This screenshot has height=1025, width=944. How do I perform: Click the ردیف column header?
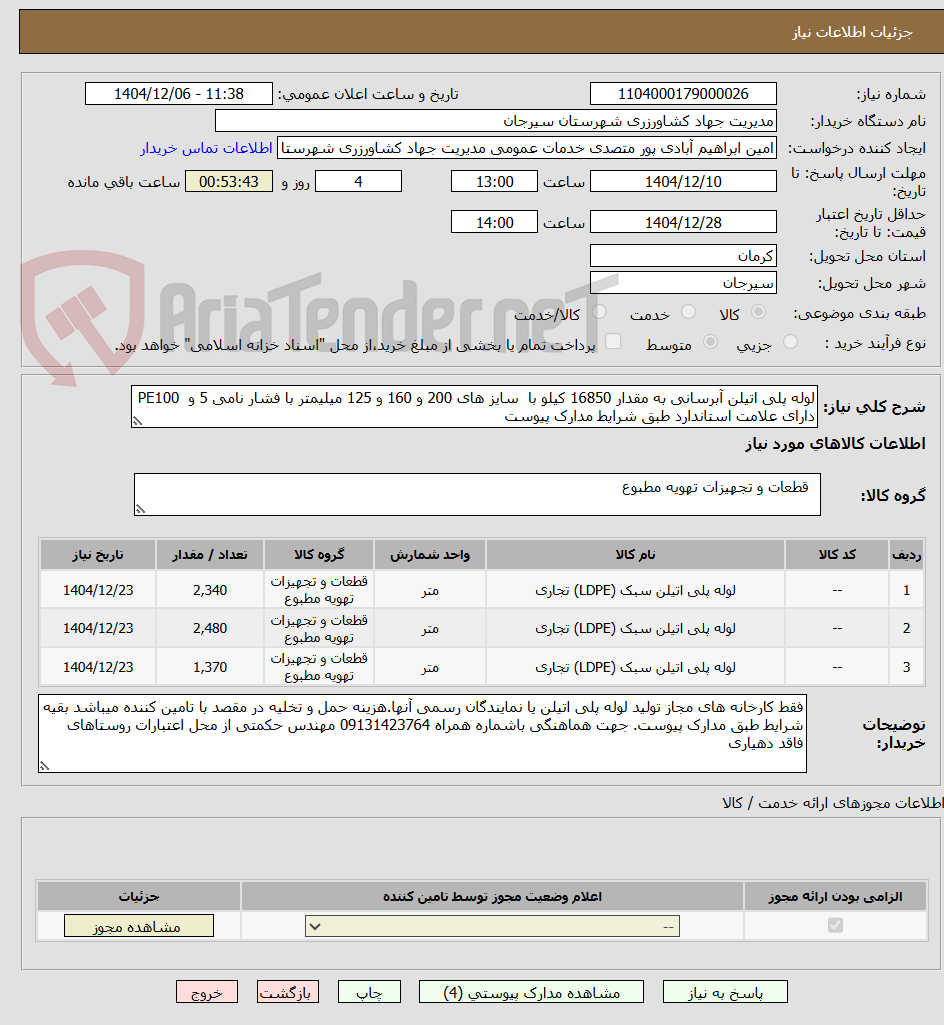coord(907,554)
